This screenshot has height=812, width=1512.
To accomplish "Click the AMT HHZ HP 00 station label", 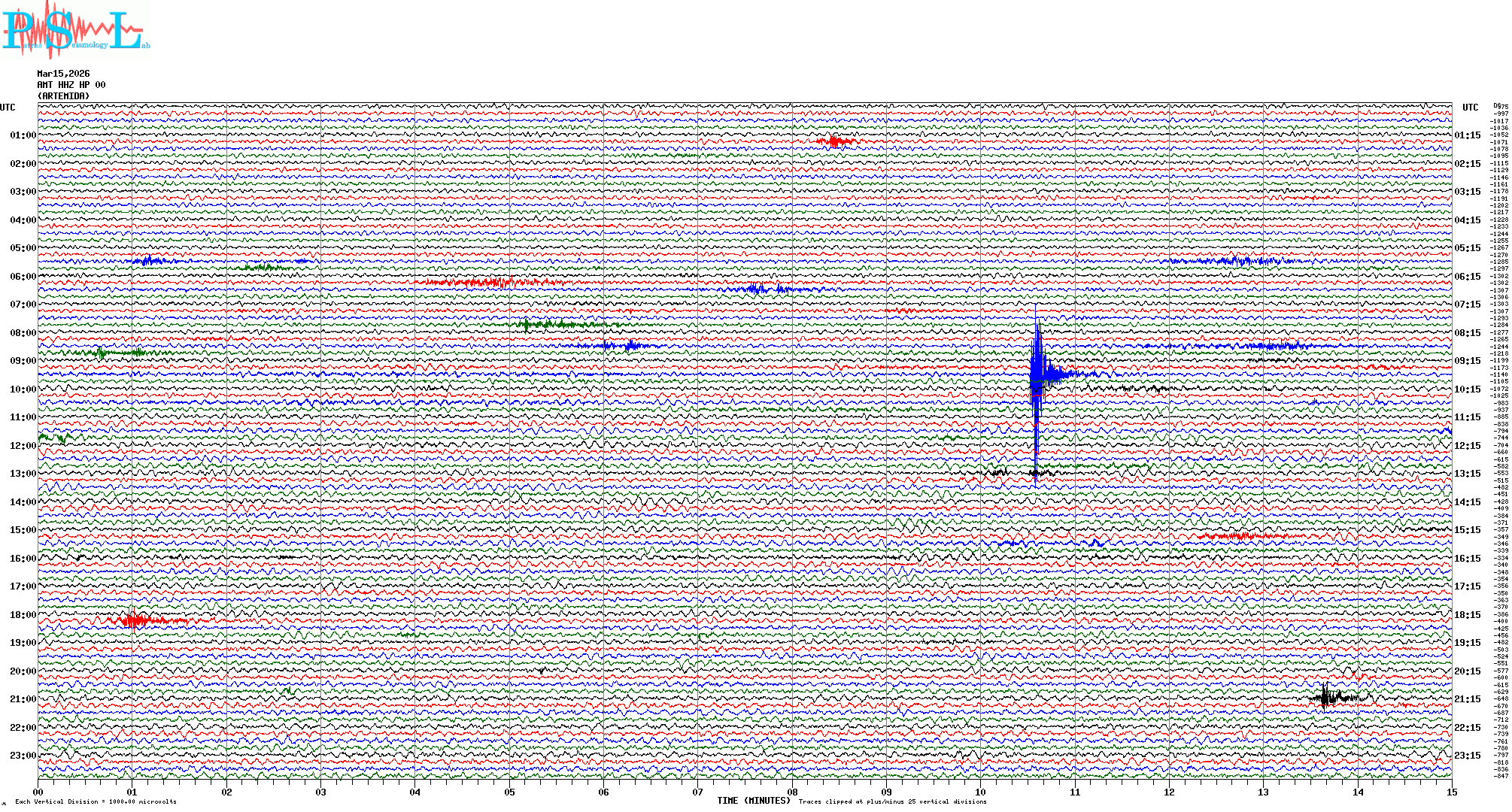I will [71, 85].
